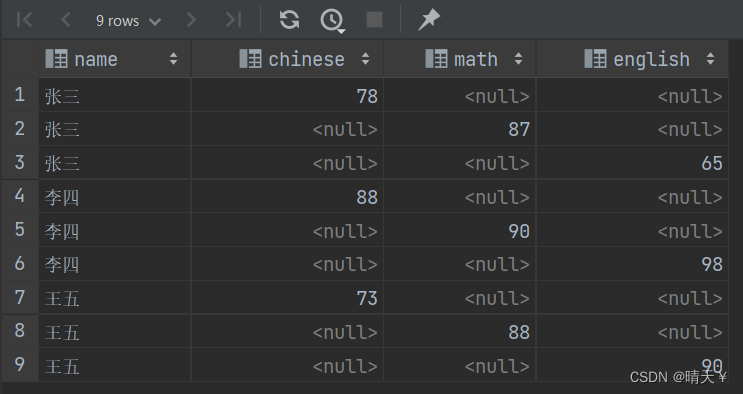Image resolution: width=743 pixels, height=394 pixels.
Task: Select null chinese cell in row 3
Action: pyautogui.click(x=287, y=163)
